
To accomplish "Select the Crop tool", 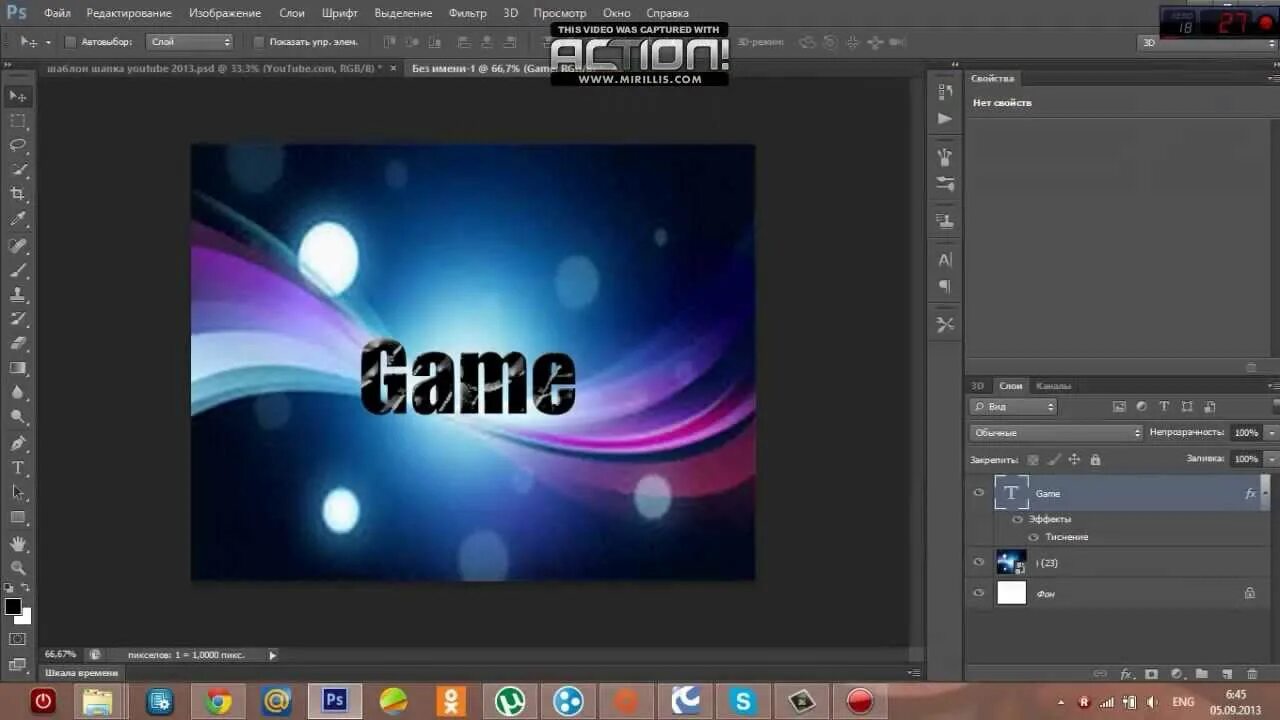I will point(18,194).
